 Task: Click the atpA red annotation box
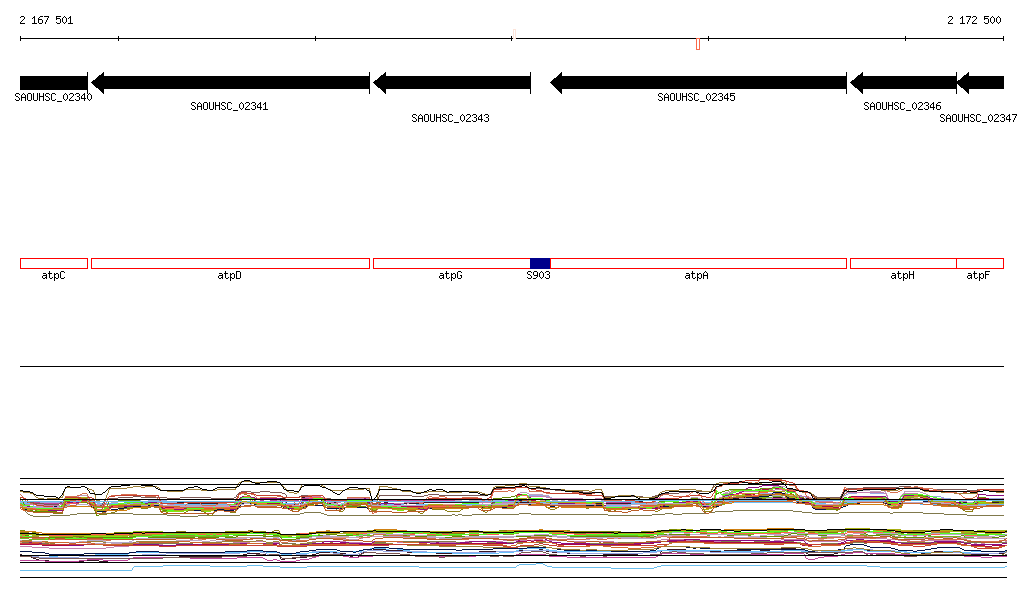699,264
